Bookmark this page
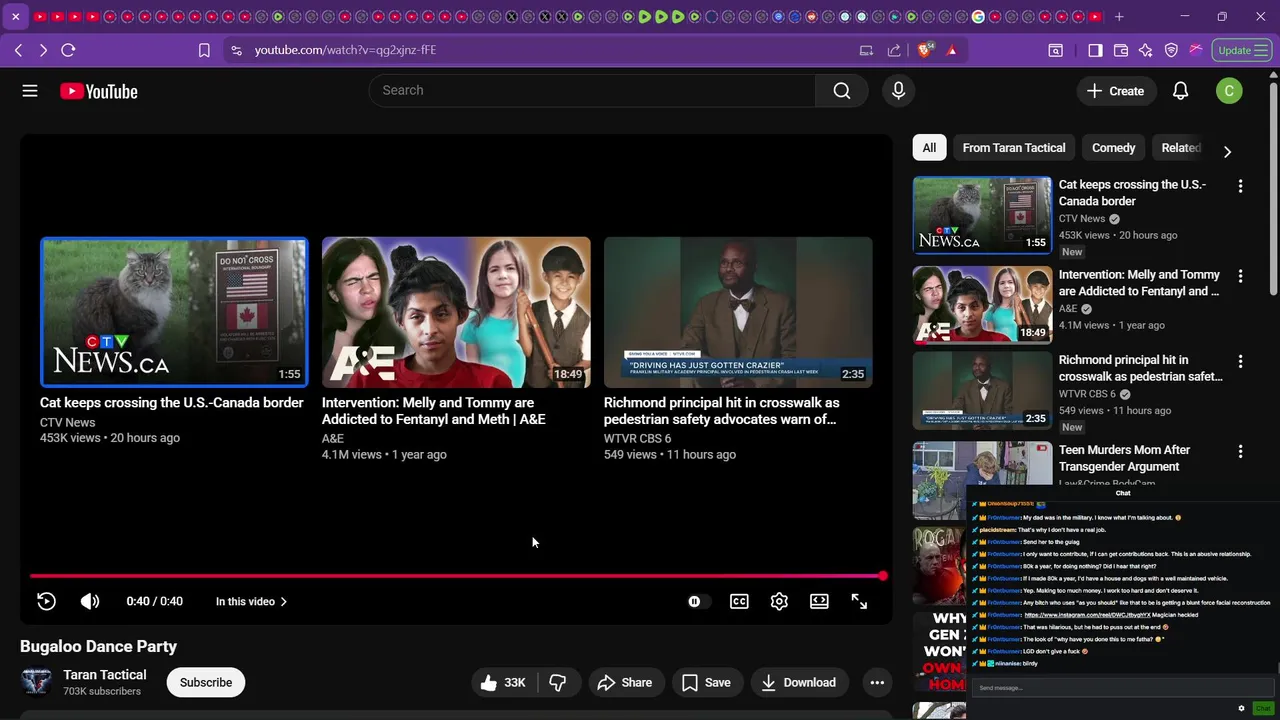This screenshot has width=1280, height=720. (204, 50)
